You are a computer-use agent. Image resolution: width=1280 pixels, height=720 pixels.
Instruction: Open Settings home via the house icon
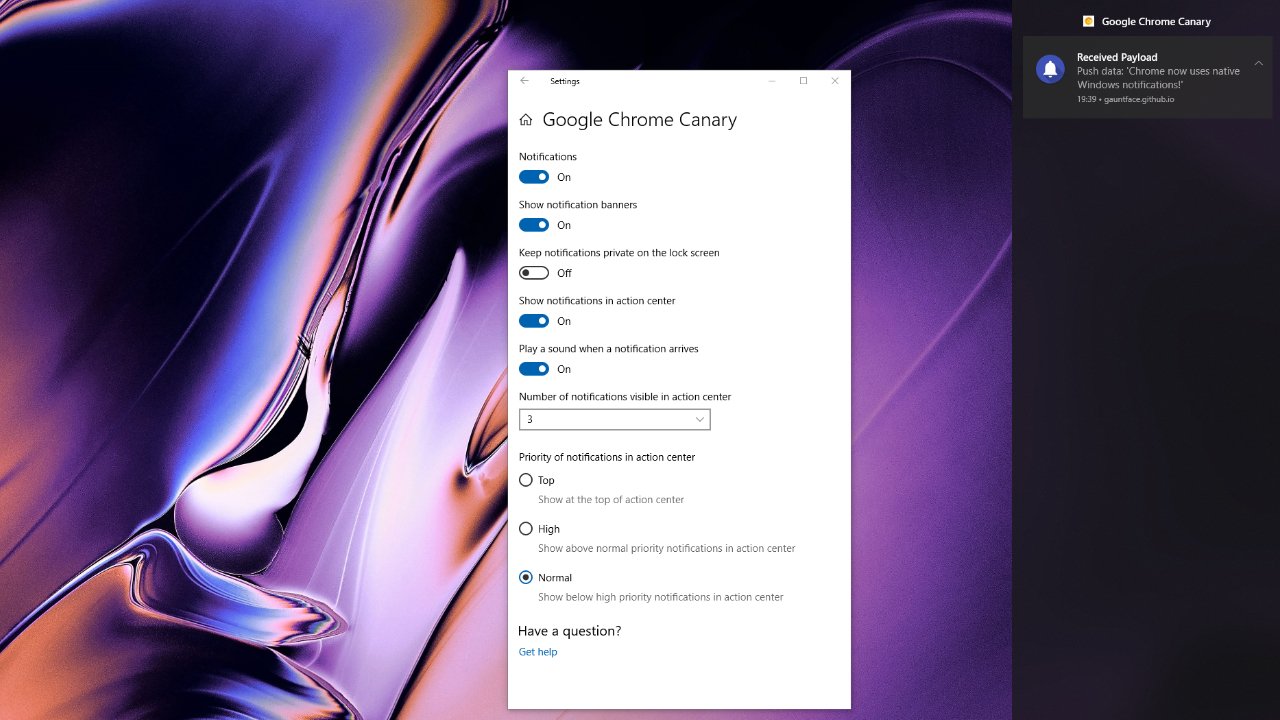point(526,120)
